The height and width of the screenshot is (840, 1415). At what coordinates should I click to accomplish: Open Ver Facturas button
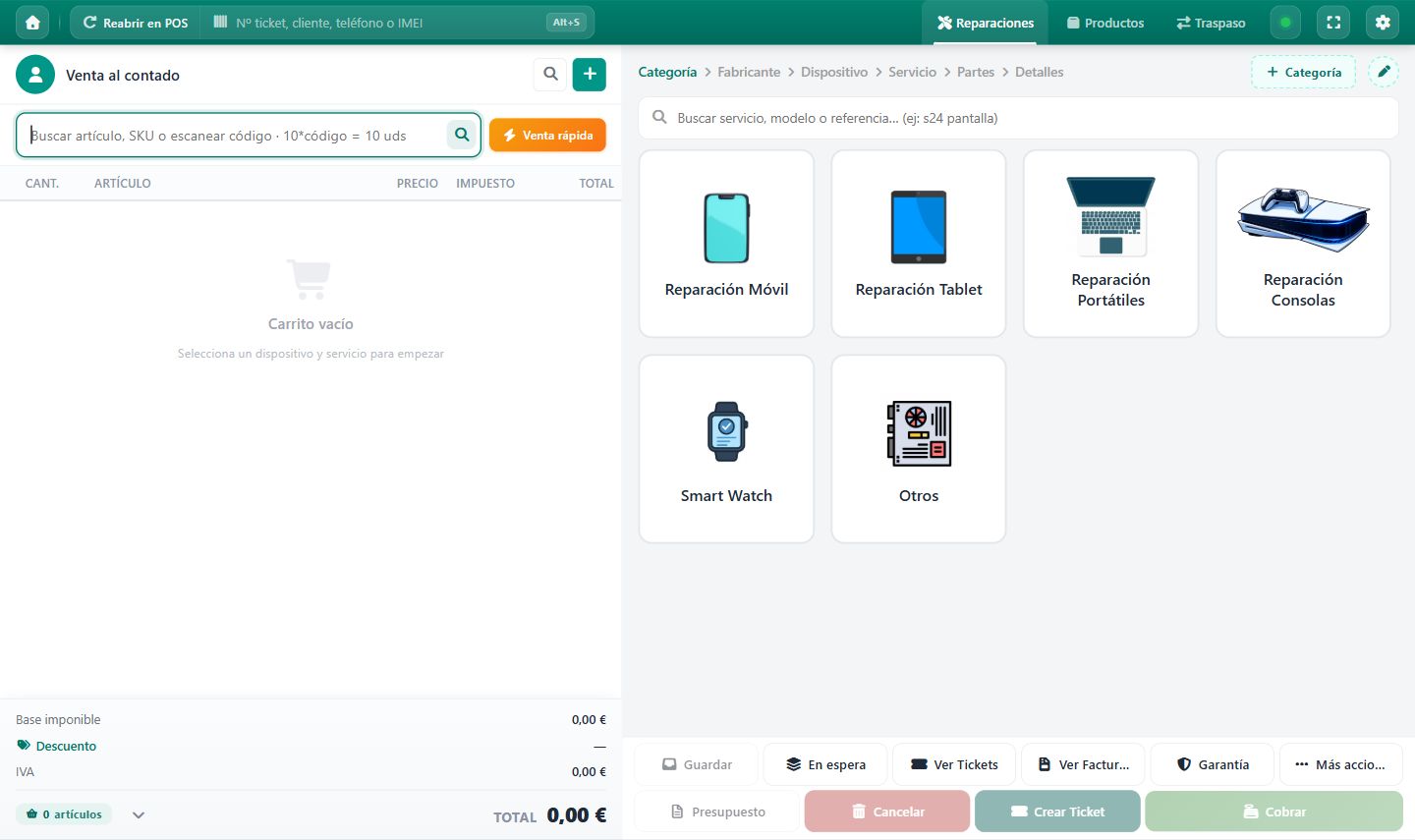(x=1083, y=764)
